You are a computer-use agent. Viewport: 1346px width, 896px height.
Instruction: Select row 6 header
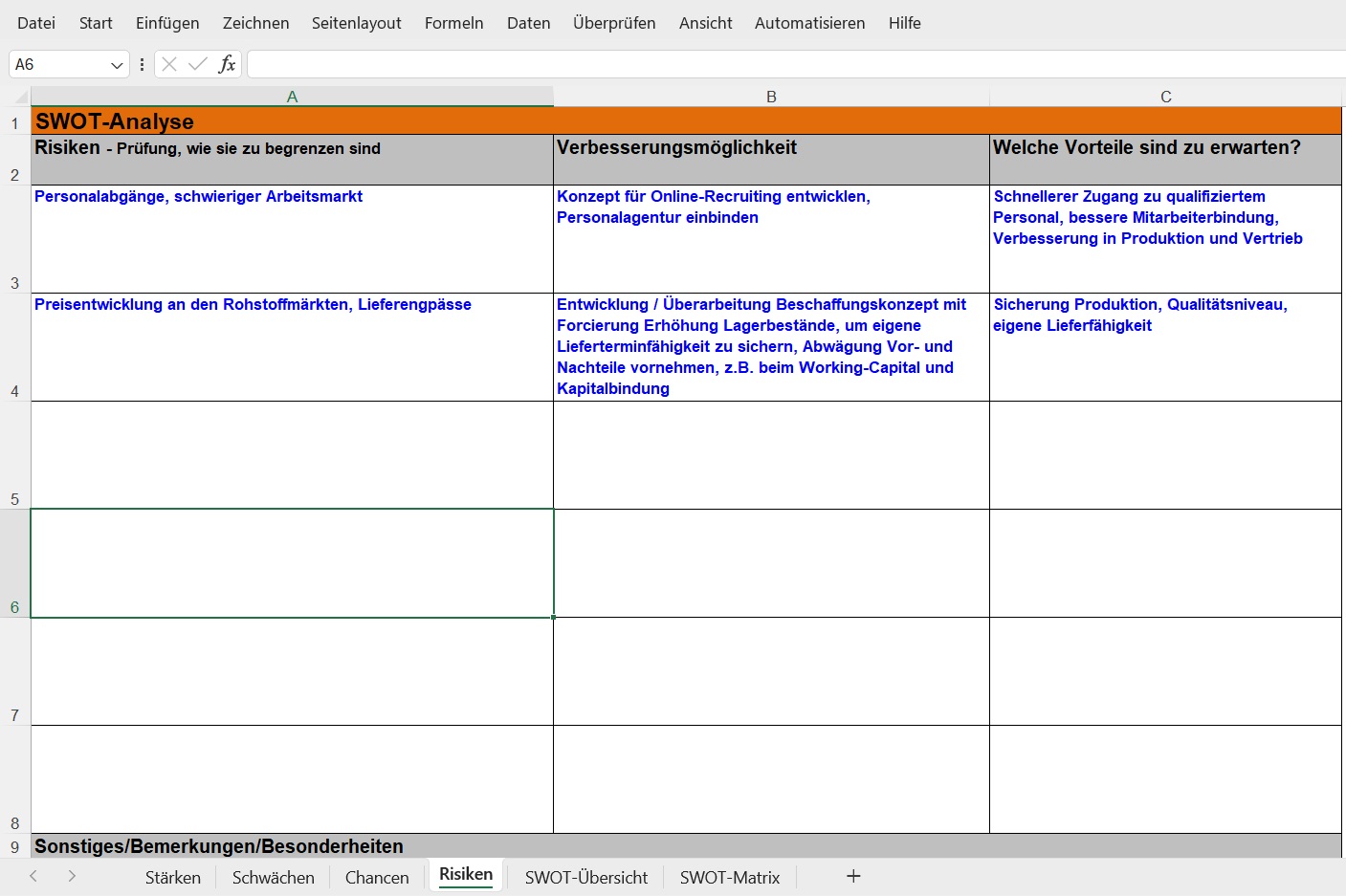click(x=15, y=563)
